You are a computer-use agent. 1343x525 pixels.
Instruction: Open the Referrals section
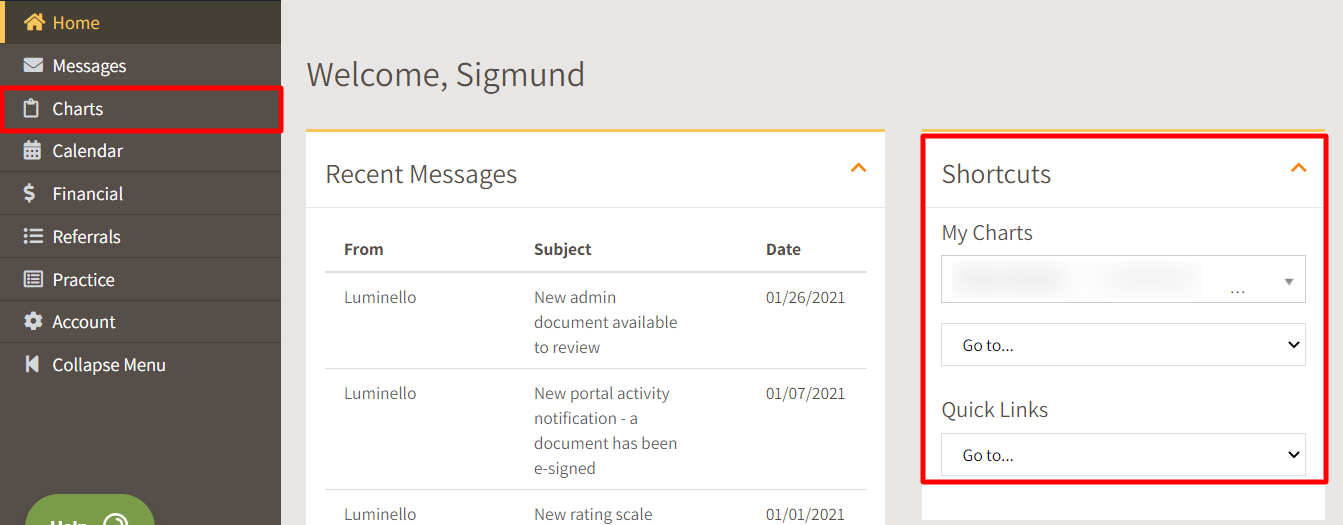point(140,237)
